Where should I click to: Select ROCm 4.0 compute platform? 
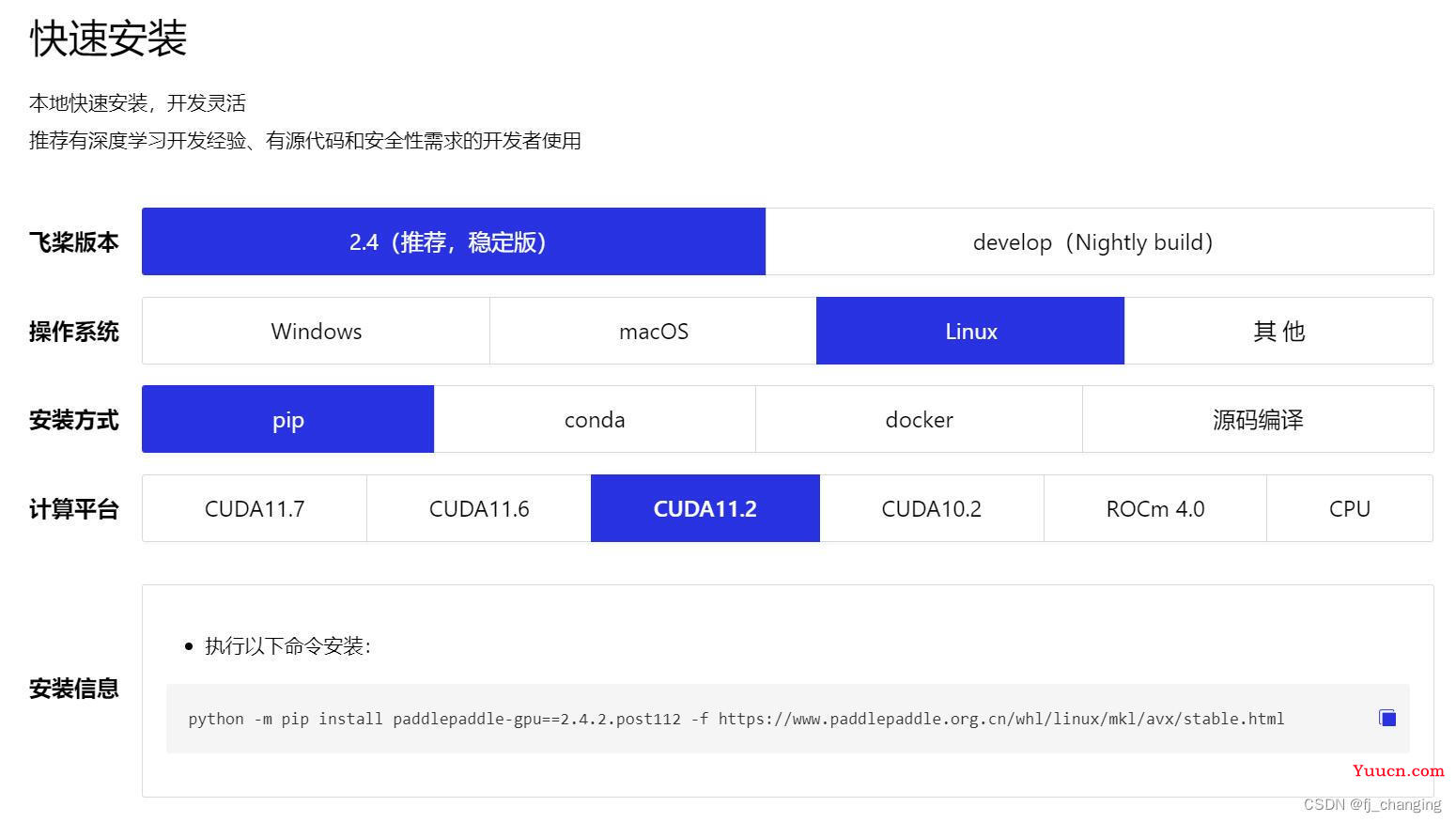point(1155,508)
